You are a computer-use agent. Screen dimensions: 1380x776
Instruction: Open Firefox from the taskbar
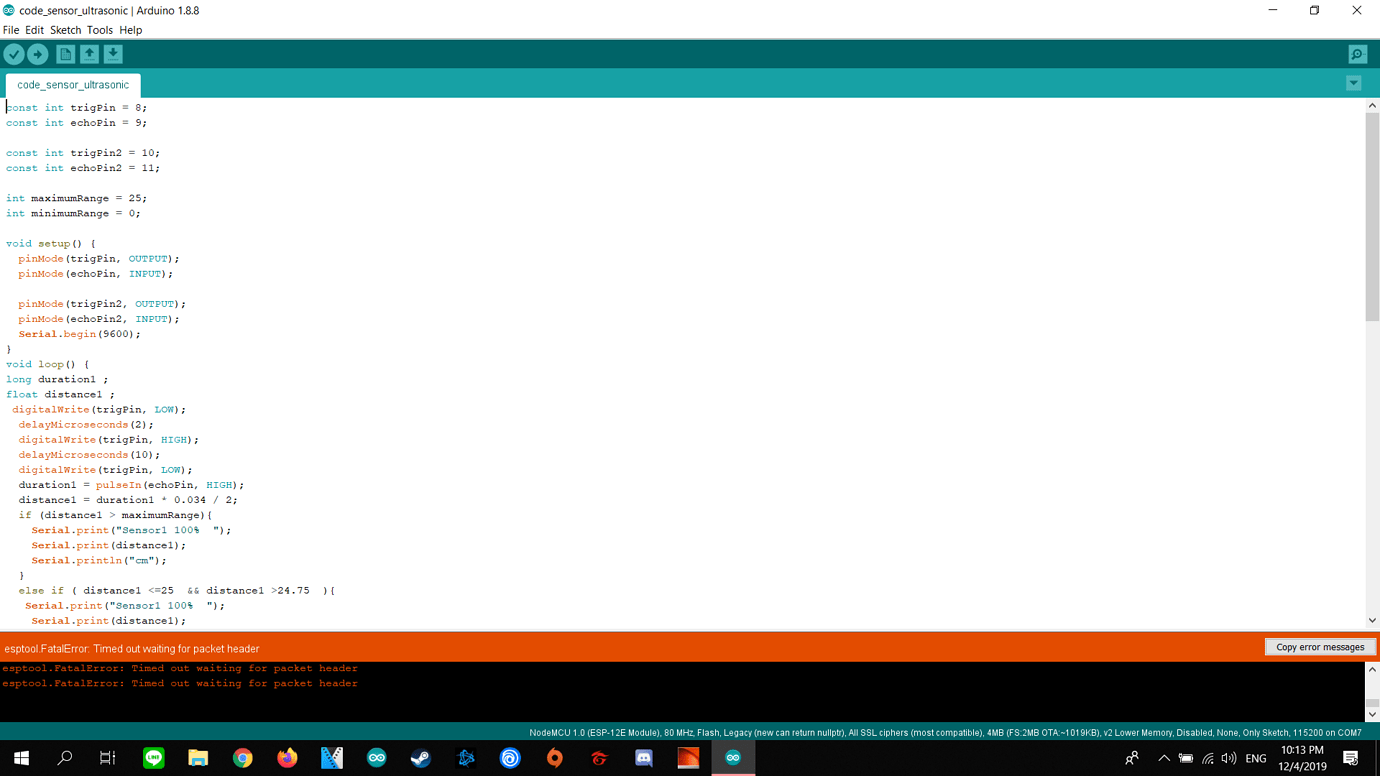coord(287,758)
